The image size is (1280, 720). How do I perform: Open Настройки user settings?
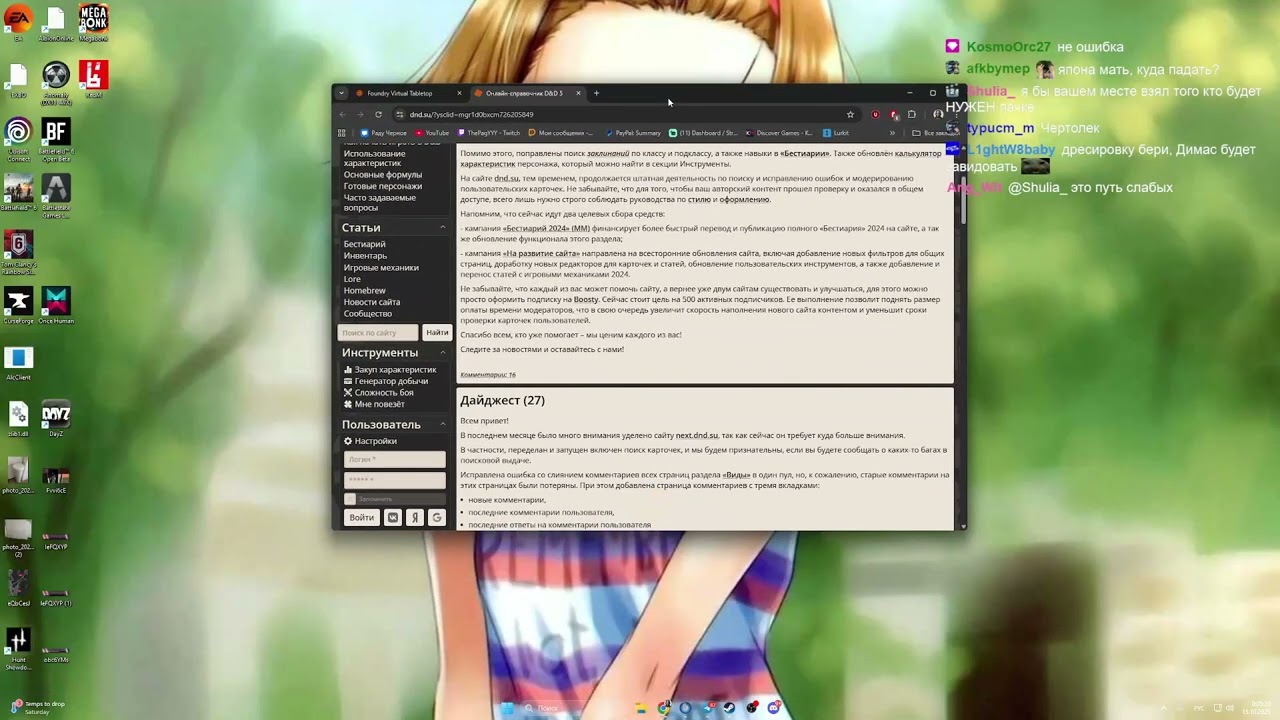[370, 441]
